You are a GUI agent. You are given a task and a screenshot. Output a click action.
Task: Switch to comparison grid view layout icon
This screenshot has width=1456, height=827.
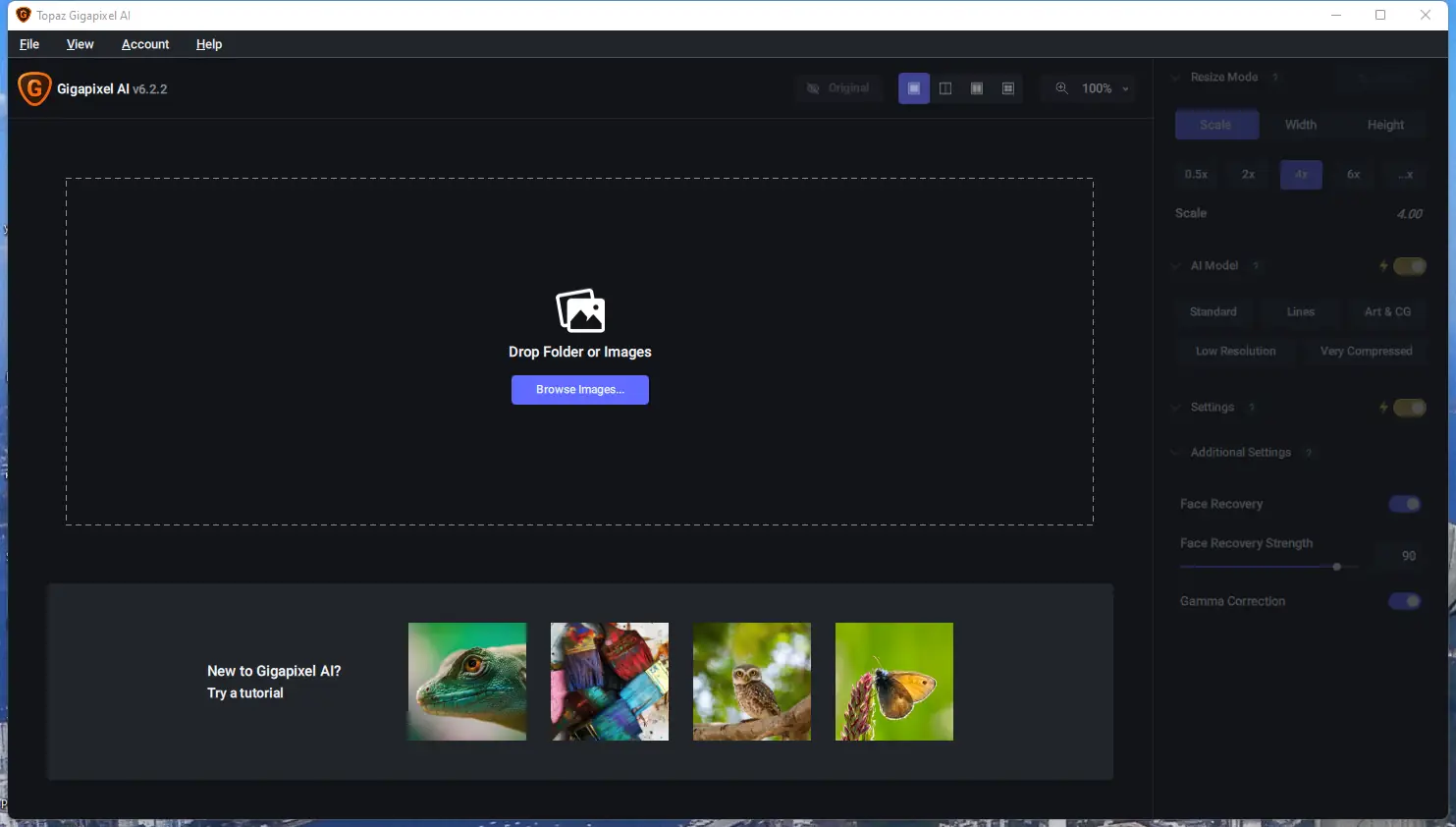click(x=1008, y=88)
